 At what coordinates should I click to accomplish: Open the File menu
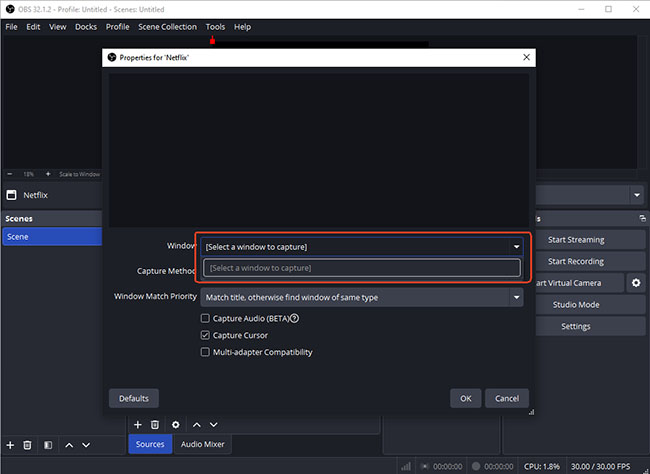[x=11, y=27]
